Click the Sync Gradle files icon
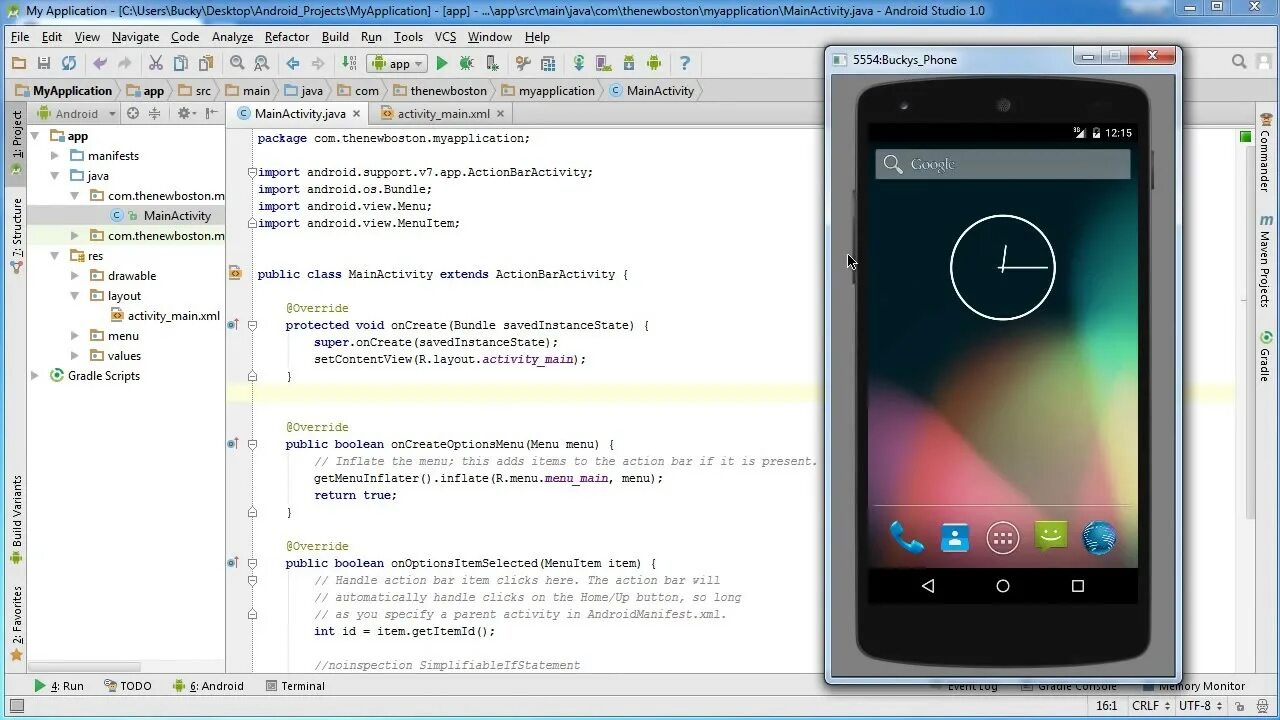Viewport: 1280px width, 720px height. 579,63
